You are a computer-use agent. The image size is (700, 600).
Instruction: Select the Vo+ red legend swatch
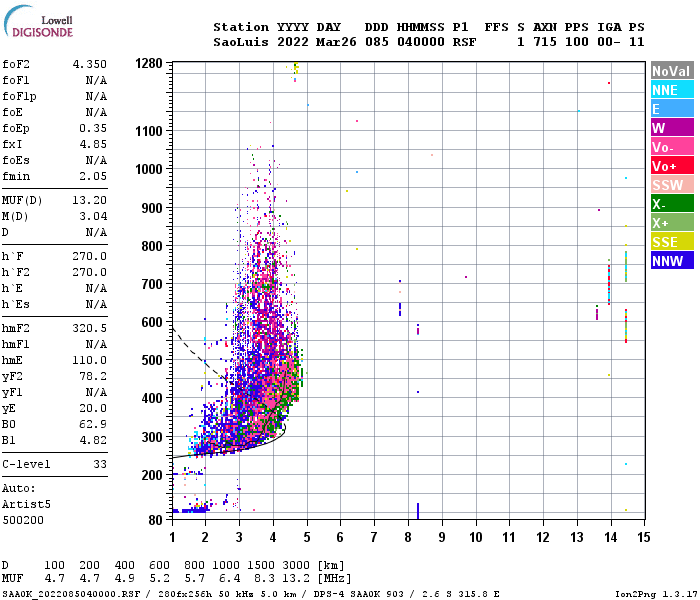(672, 166)
